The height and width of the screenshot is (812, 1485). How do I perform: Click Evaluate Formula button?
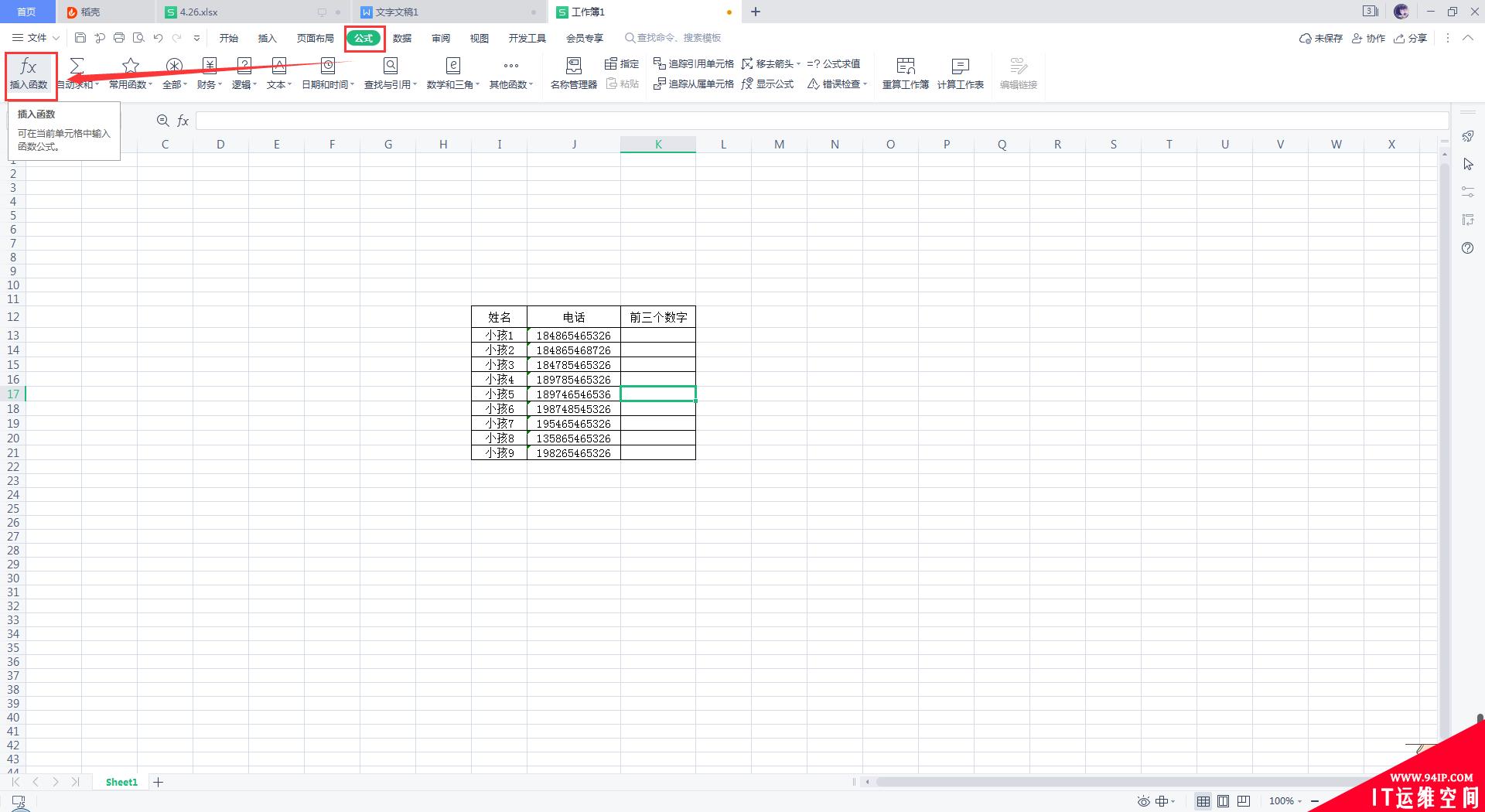point(834,64)
